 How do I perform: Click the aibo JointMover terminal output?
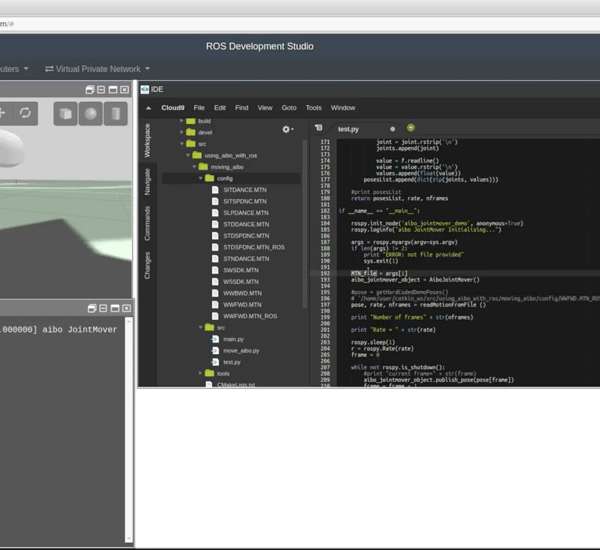59,330
